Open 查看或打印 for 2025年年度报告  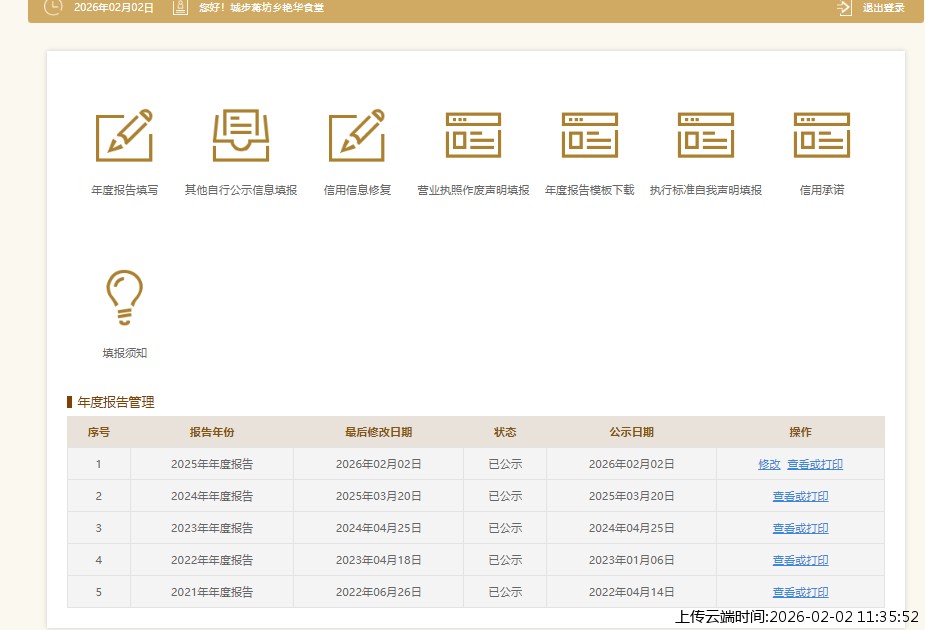click(x=814, y=464)
